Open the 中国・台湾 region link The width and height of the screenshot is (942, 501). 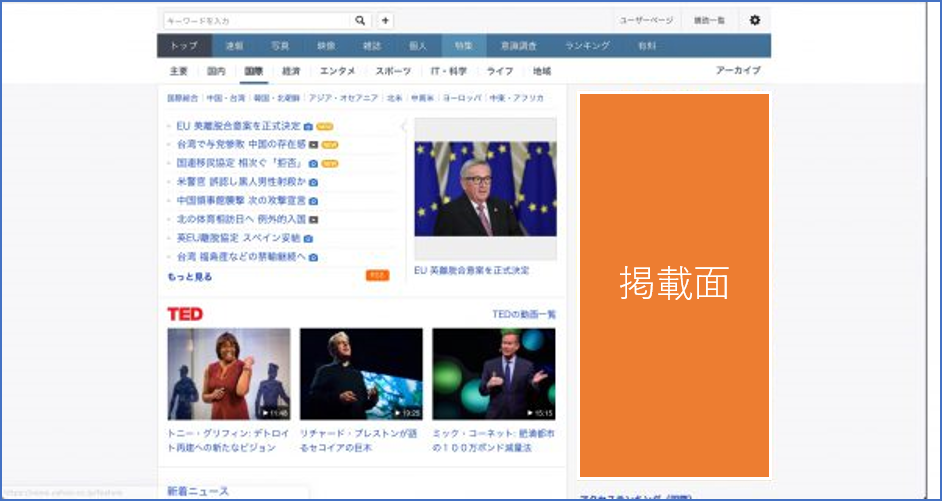tap(225, 98)
